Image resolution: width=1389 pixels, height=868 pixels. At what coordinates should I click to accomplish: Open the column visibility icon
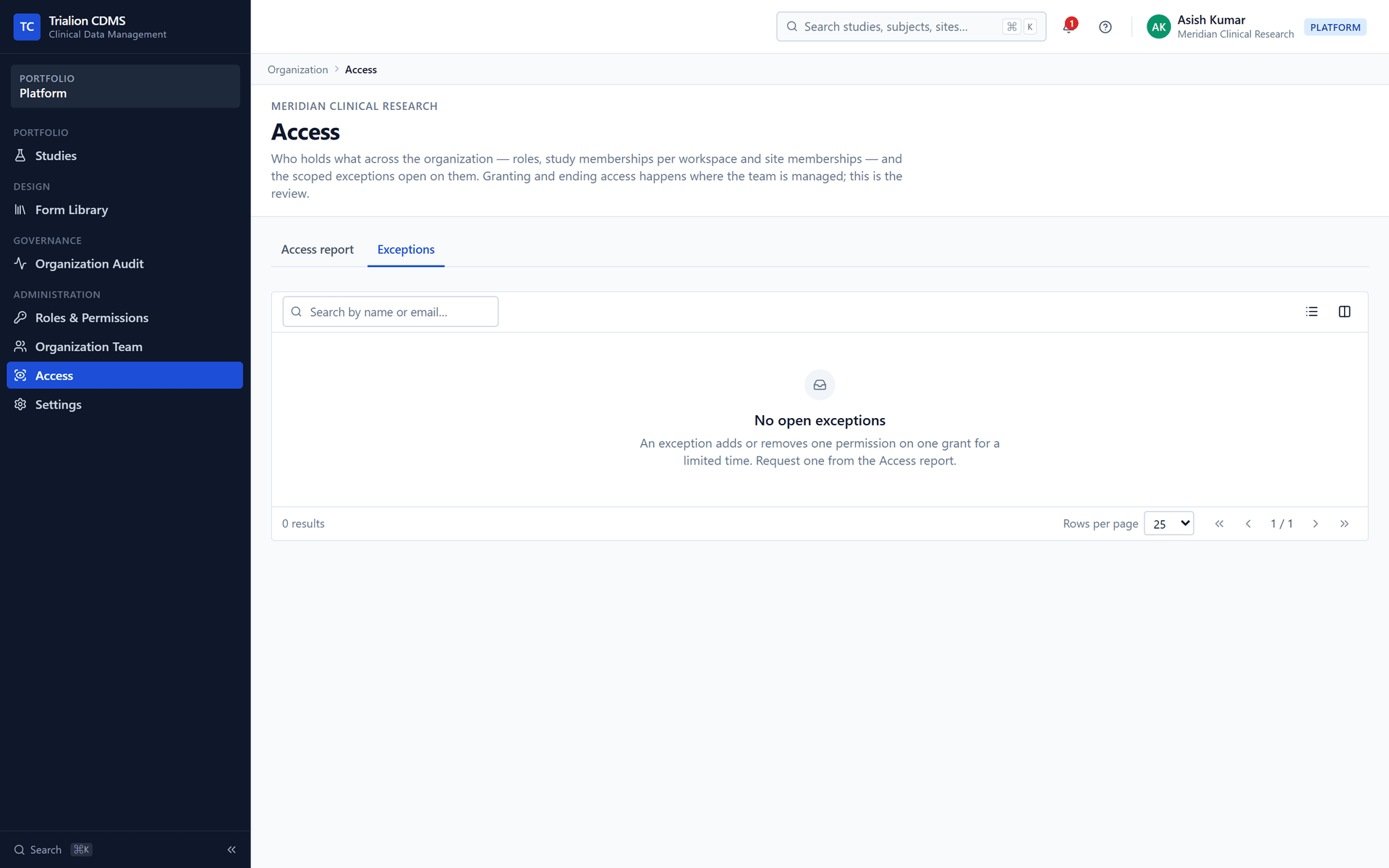coord(1344,312)
